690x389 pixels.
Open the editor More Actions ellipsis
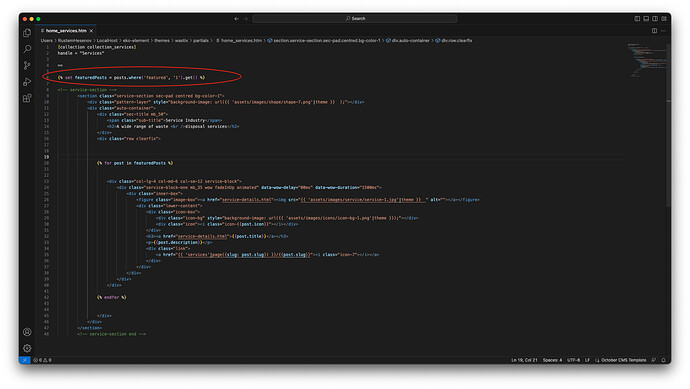[663, 31]
